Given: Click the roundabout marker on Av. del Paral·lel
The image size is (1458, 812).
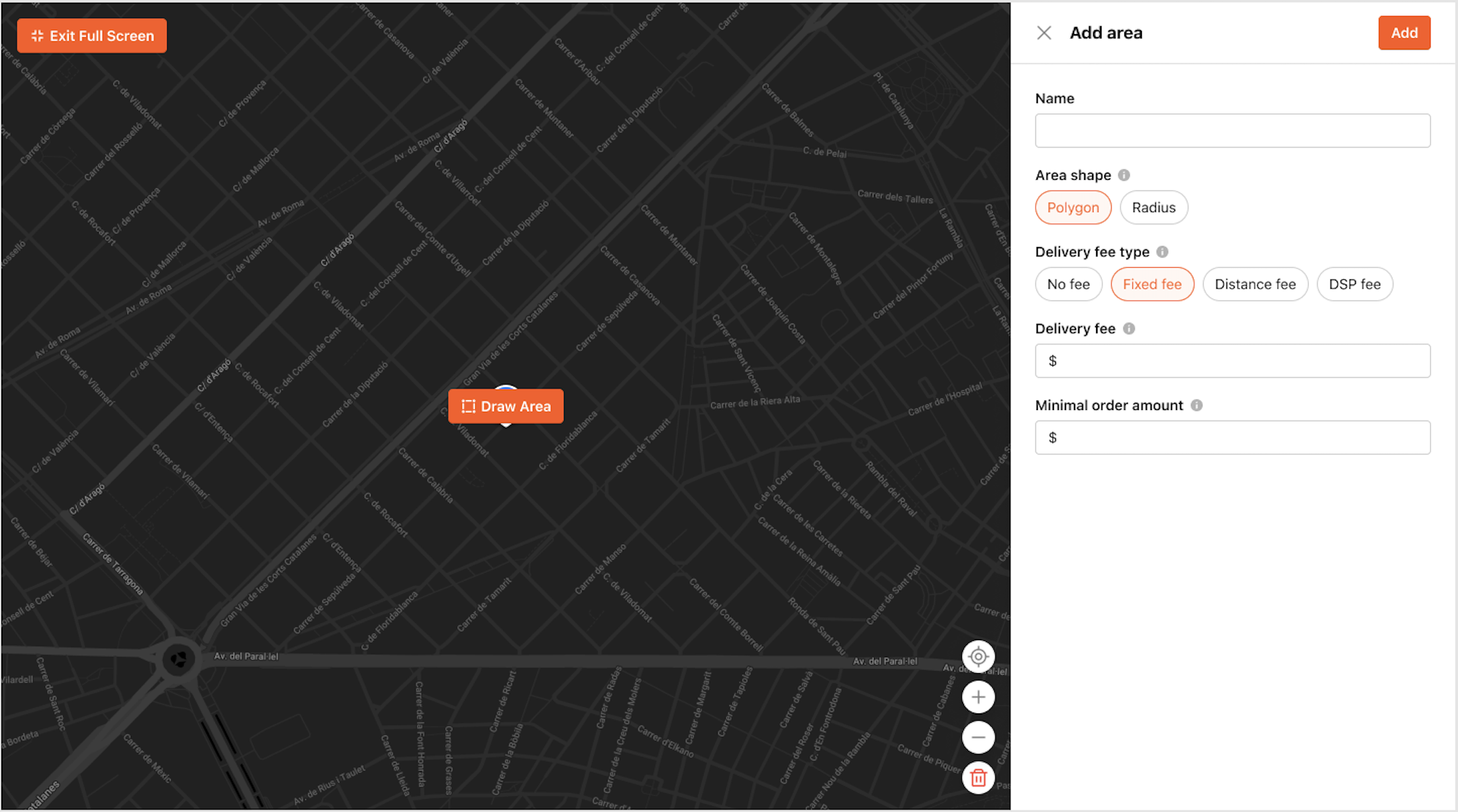Looking at the screenshot, I should (179, 660).
